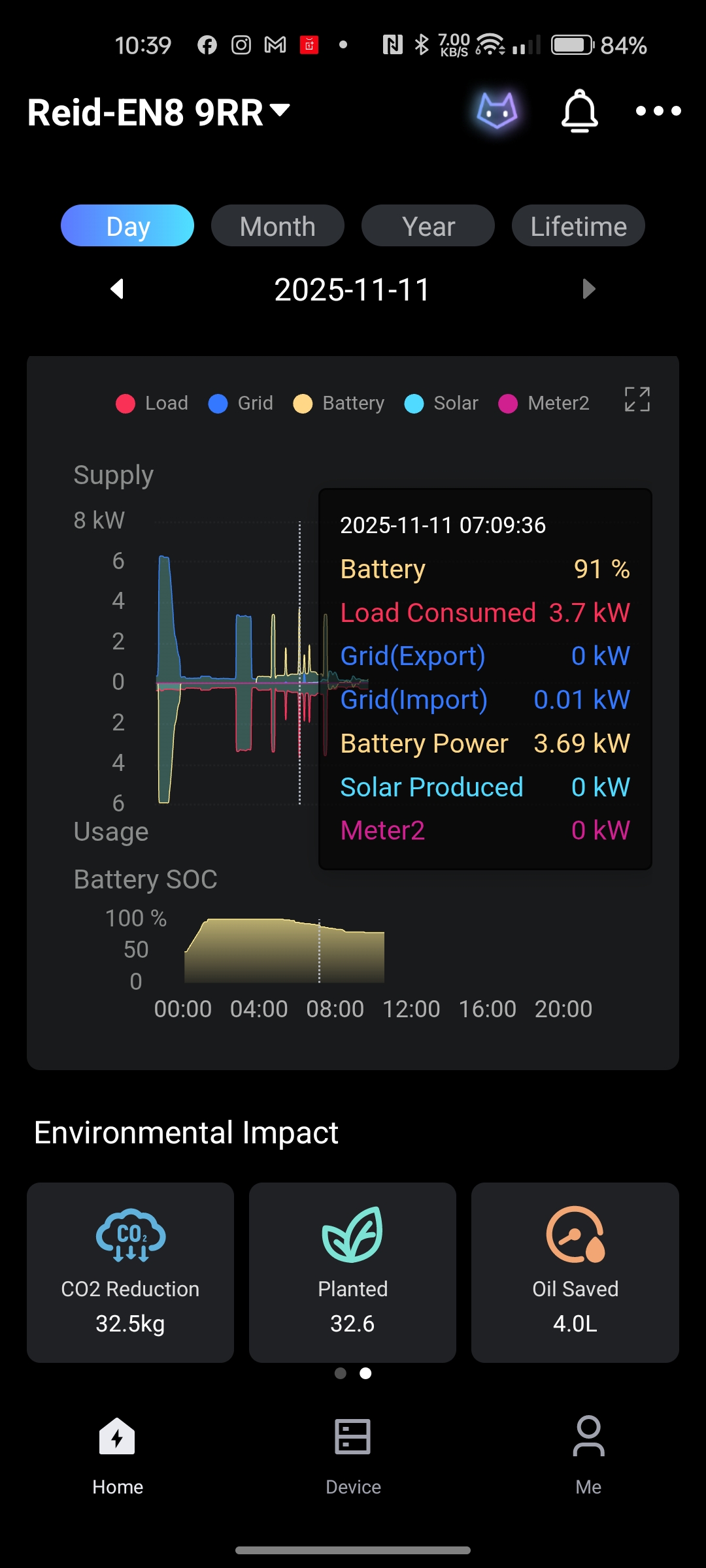
Task: Tap the 2025-11-11 date to pick a date
Action: coord(352,289)
